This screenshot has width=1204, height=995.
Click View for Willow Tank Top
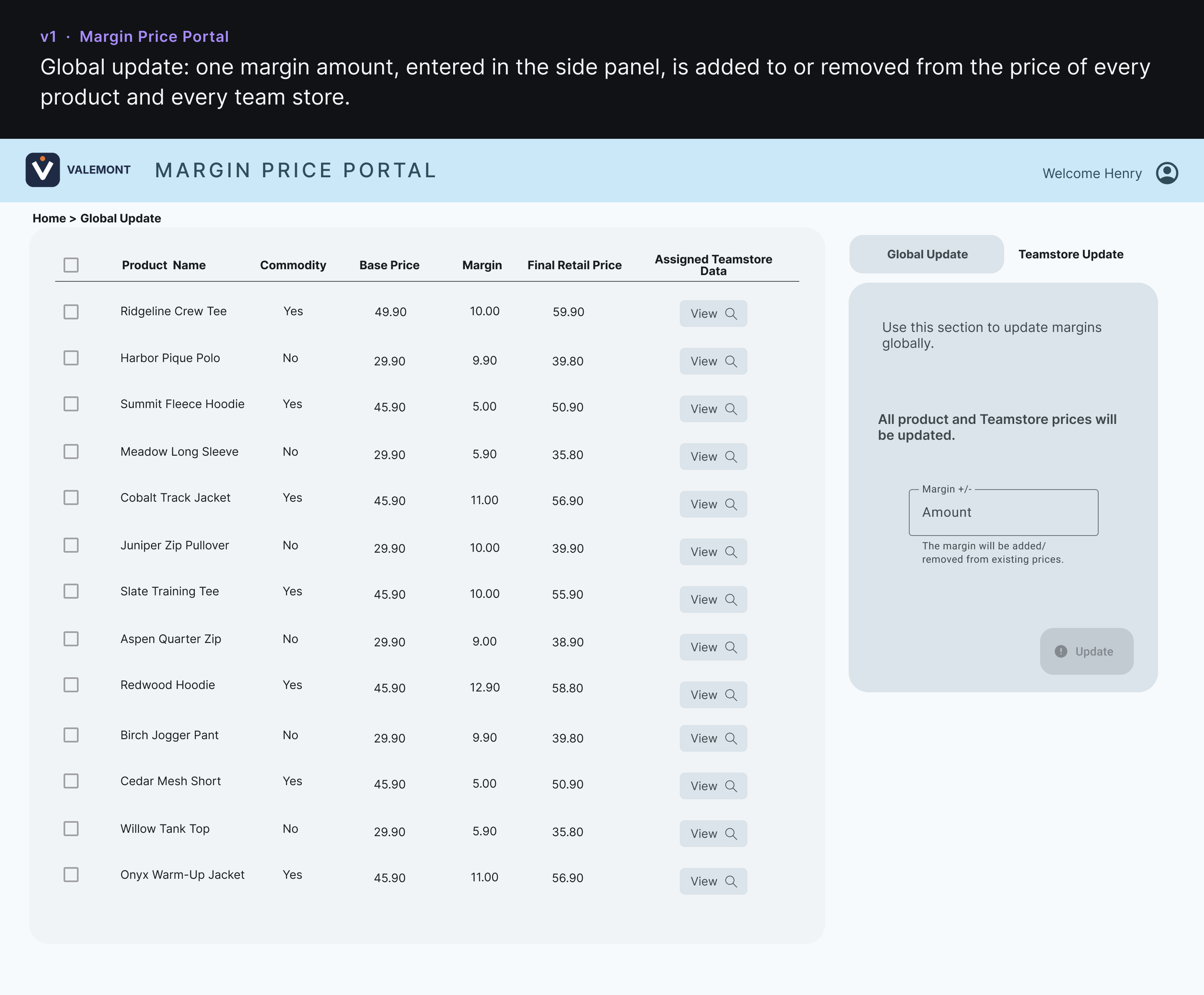coord(714,833)
